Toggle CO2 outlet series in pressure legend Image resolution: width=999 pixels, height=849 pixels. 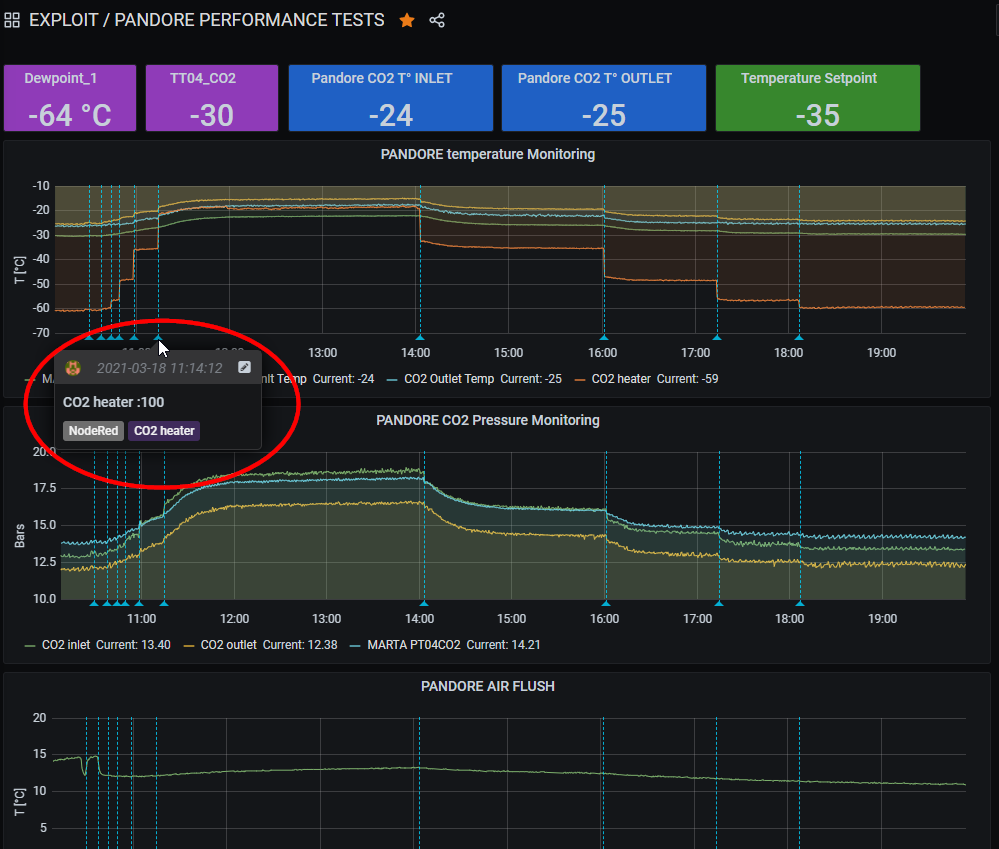point(228,645)
